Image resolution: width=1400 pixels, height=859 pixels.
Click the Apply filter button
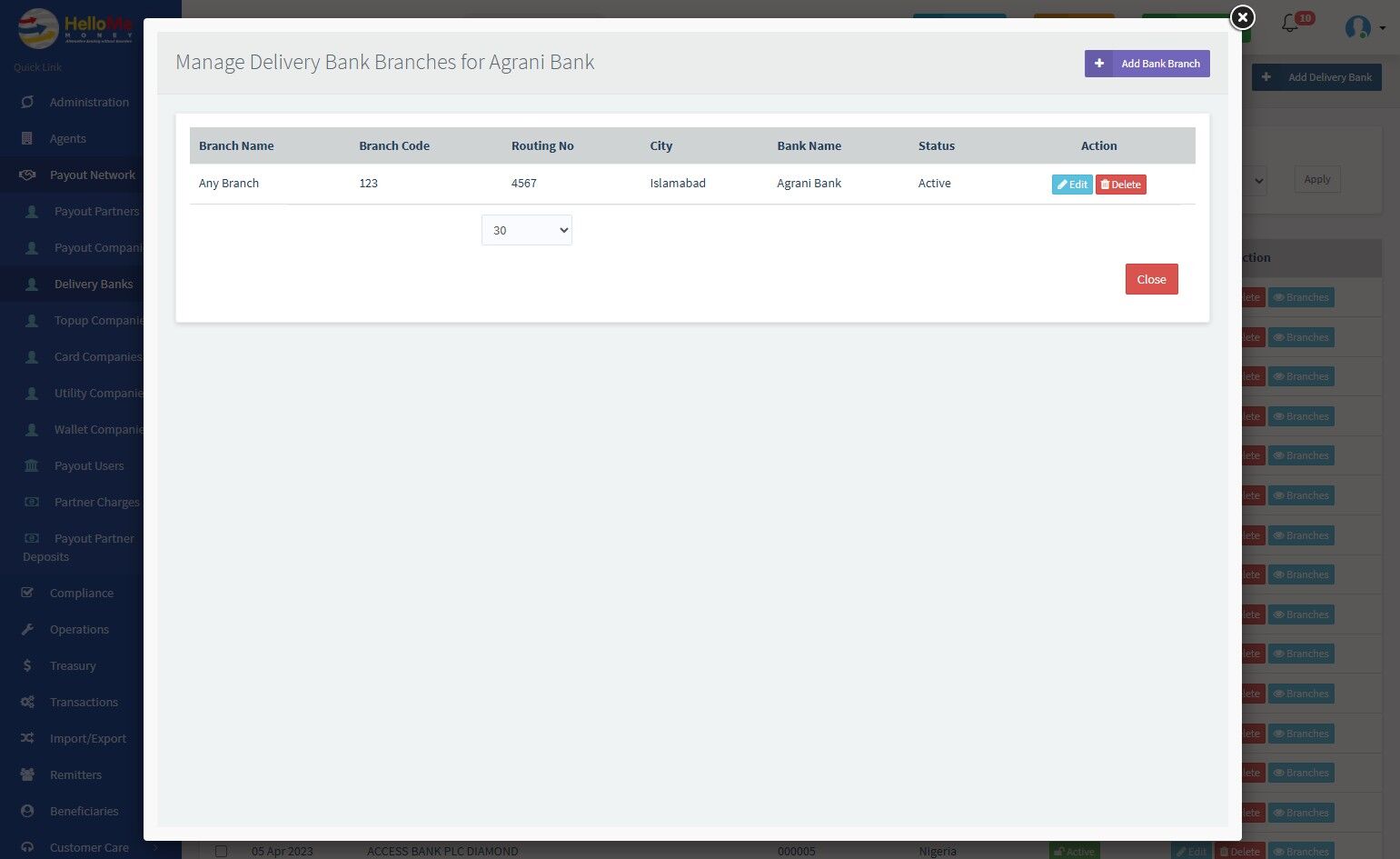coord(1317,179)
